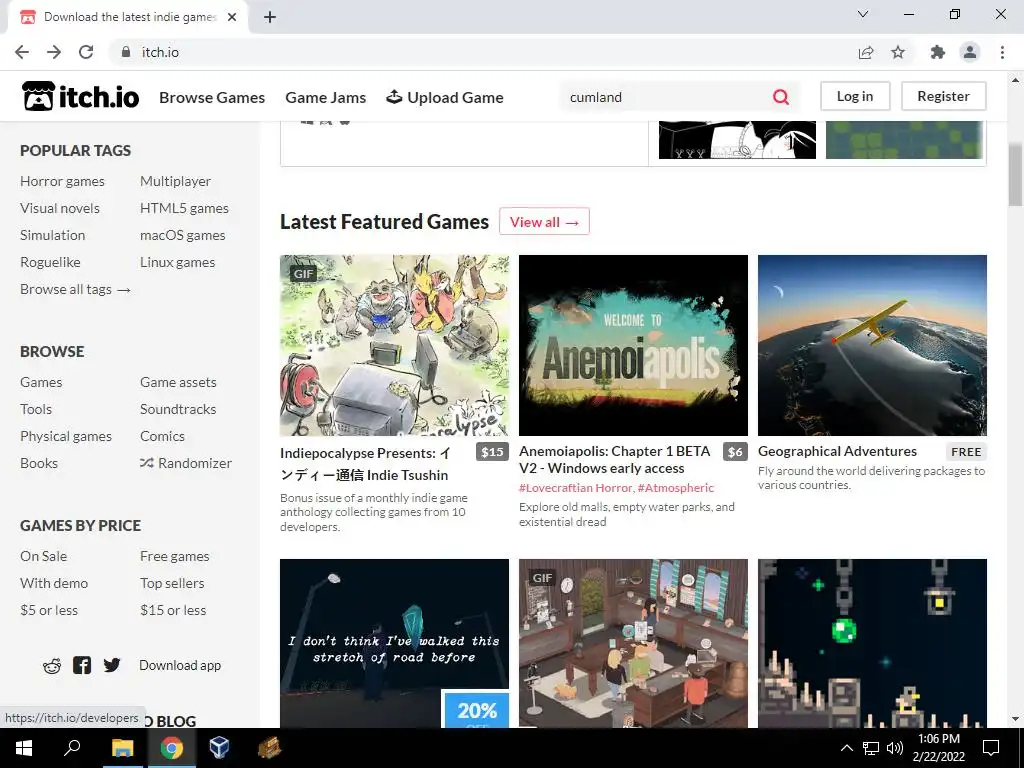The width and height of the screenshot is (1024, 768).
Task: Click the address bar URL
Action: [x=160, y=52]
